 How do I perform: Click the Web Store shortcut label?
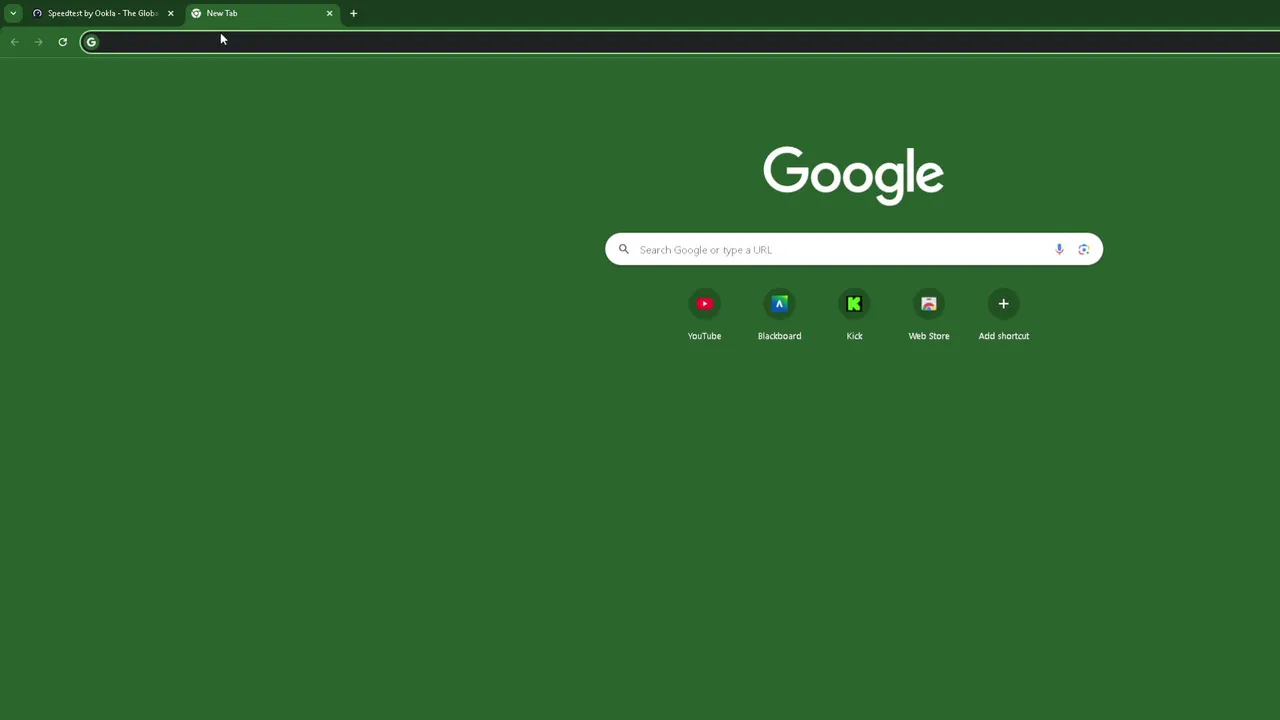tap(929, 336)
